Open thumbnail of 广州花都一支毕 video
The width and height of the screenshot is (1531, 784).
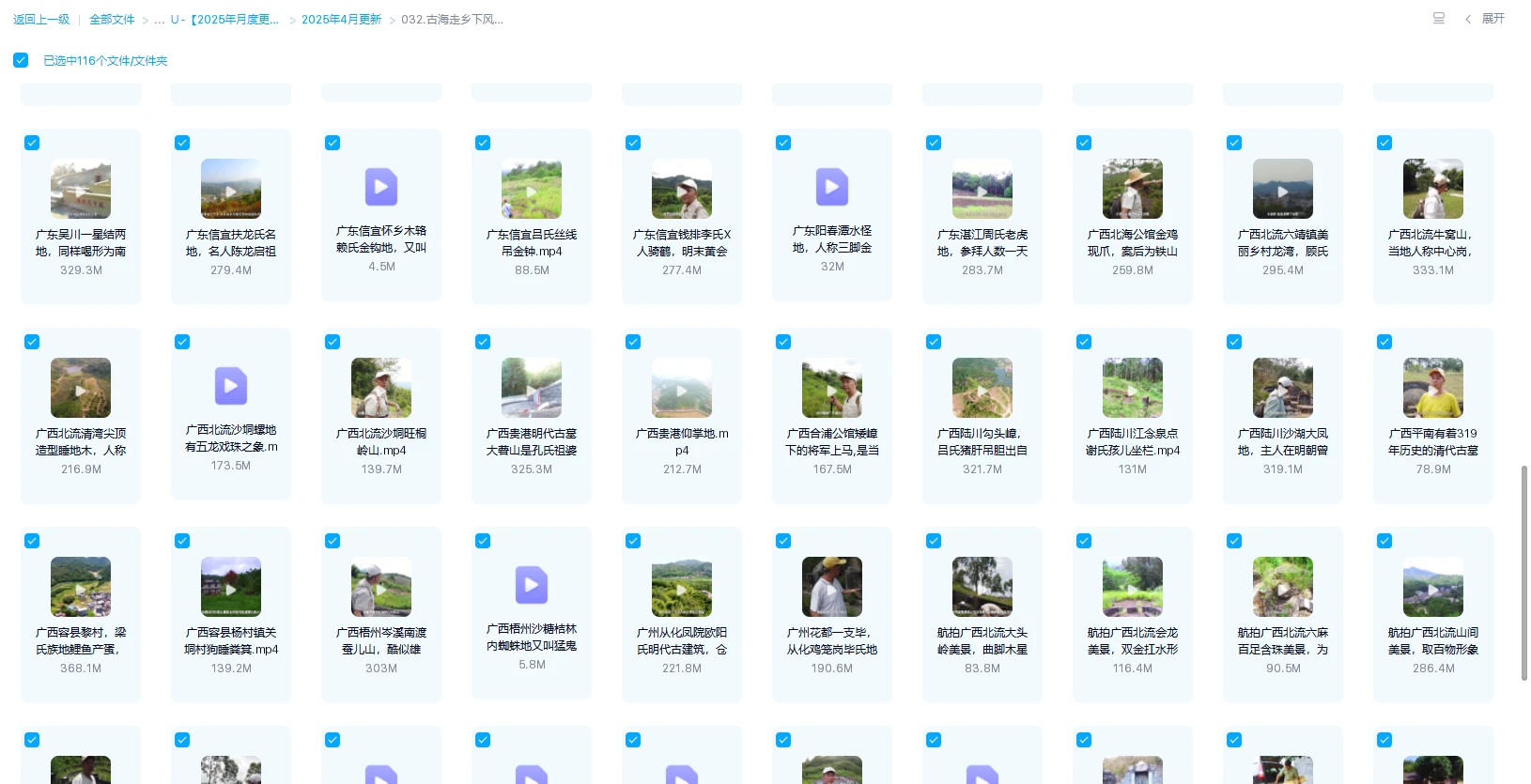click(832, 587)
